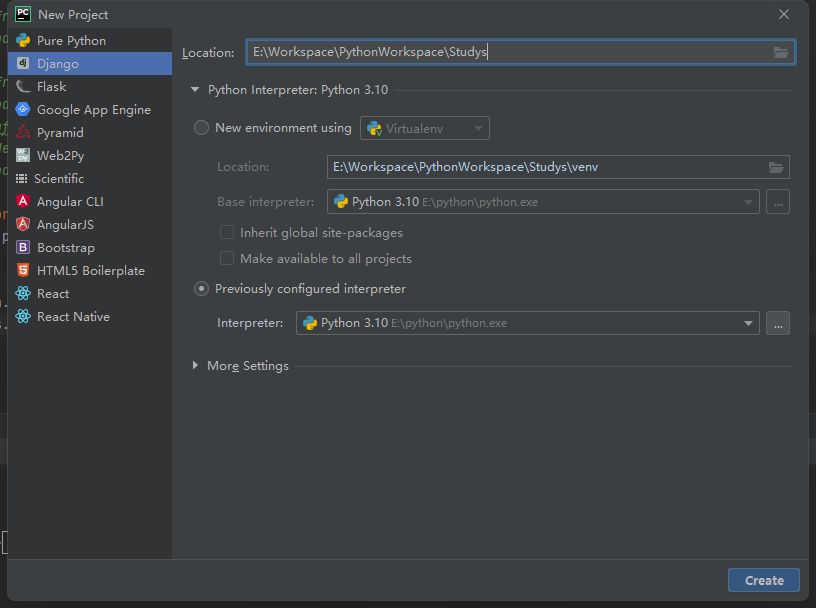Viewport: 816px width, 608px height.
Task: Browse folder icon in venv Location field
Action: [776, 167]
